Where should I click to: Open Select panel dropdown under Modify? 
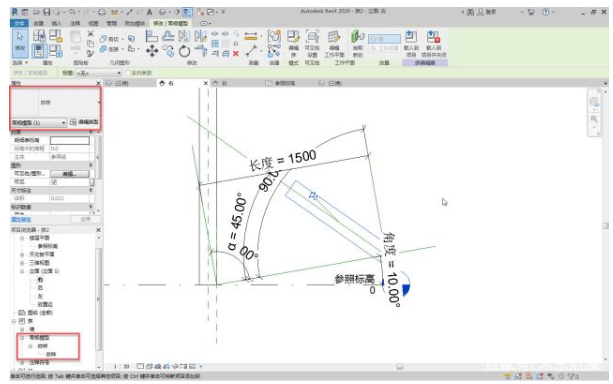coord(20,63)
